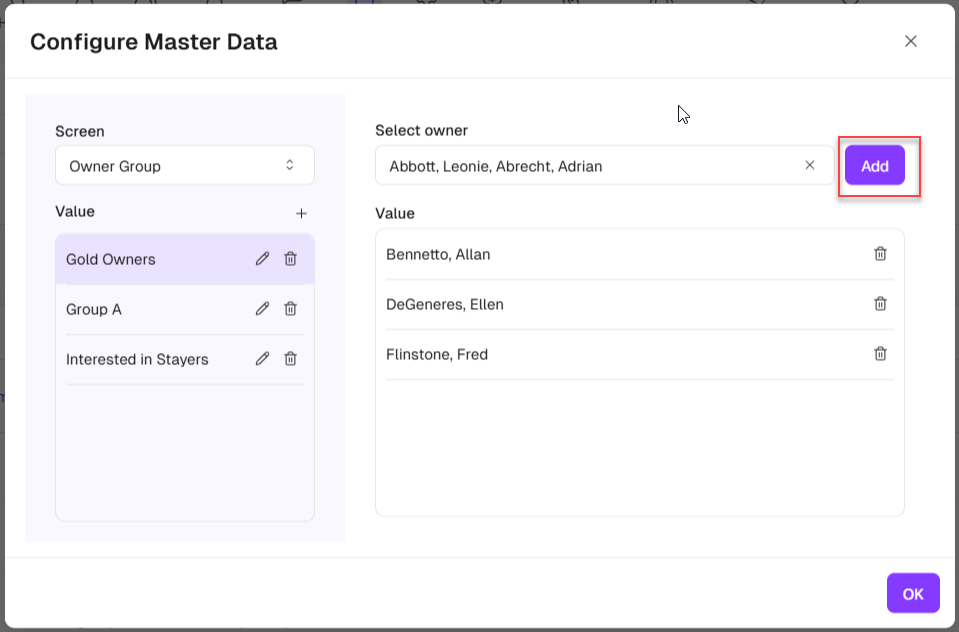
Task: Click the Bennetto, Allan owner row
Action: pyautogui.click(x=600, y=254)
